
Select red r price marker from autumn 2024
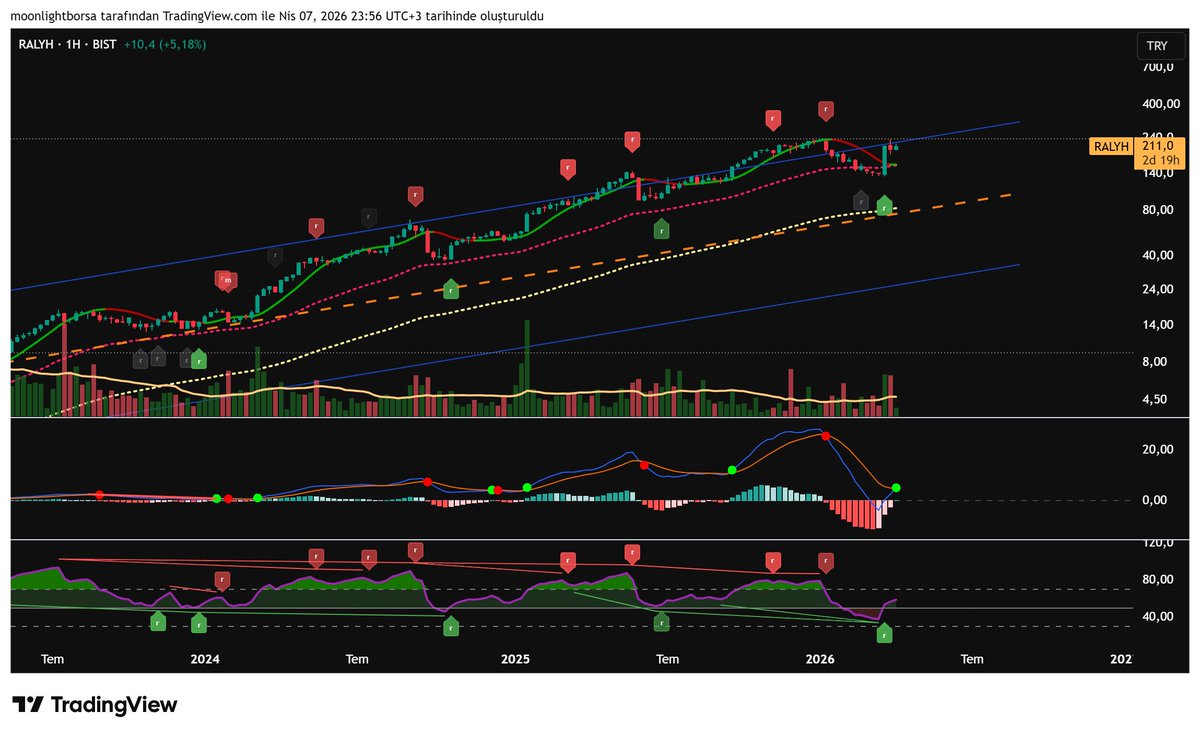coord(415,195)
